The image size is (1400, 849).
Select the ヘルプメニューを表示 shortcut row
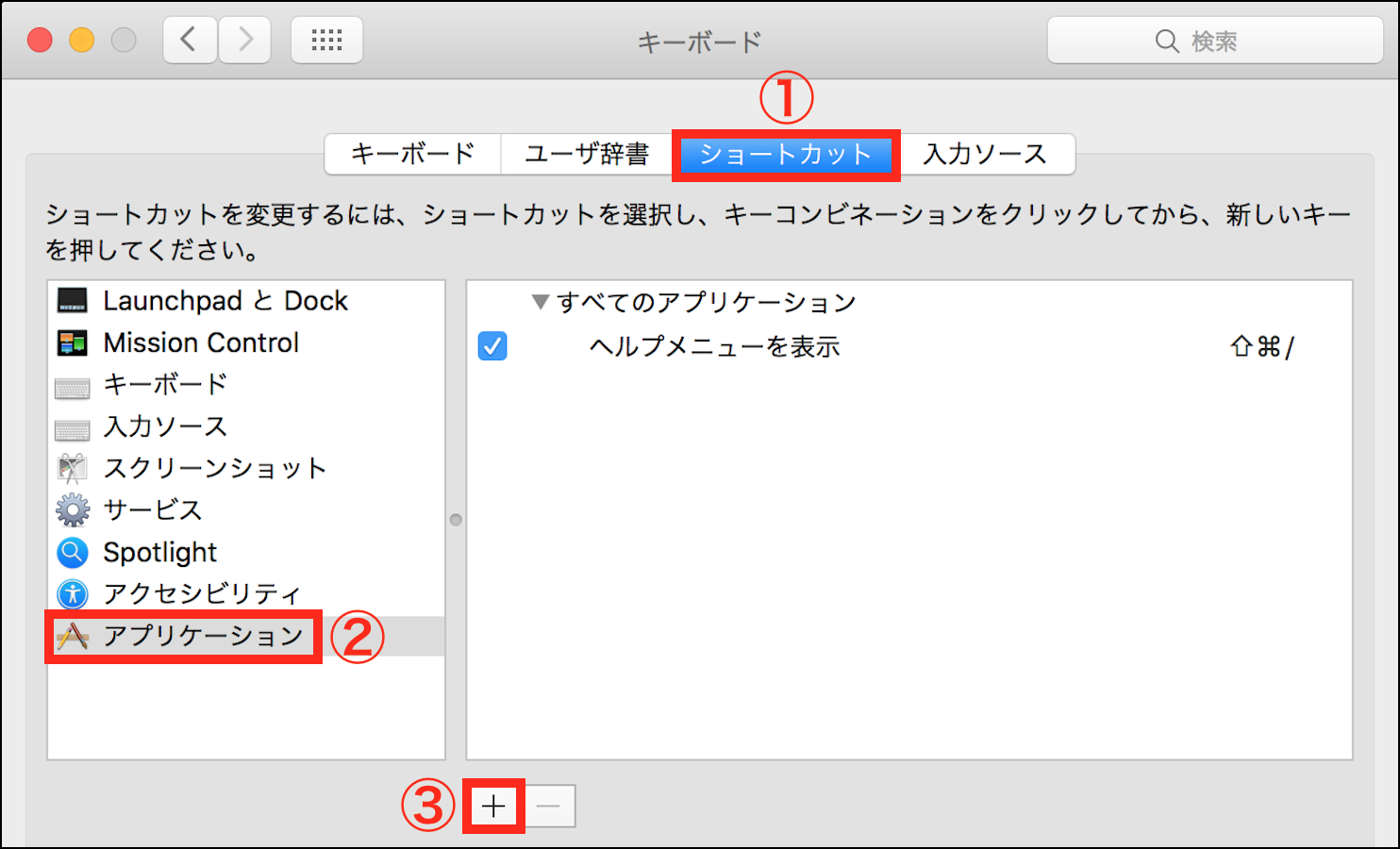(x=909, y=346)
